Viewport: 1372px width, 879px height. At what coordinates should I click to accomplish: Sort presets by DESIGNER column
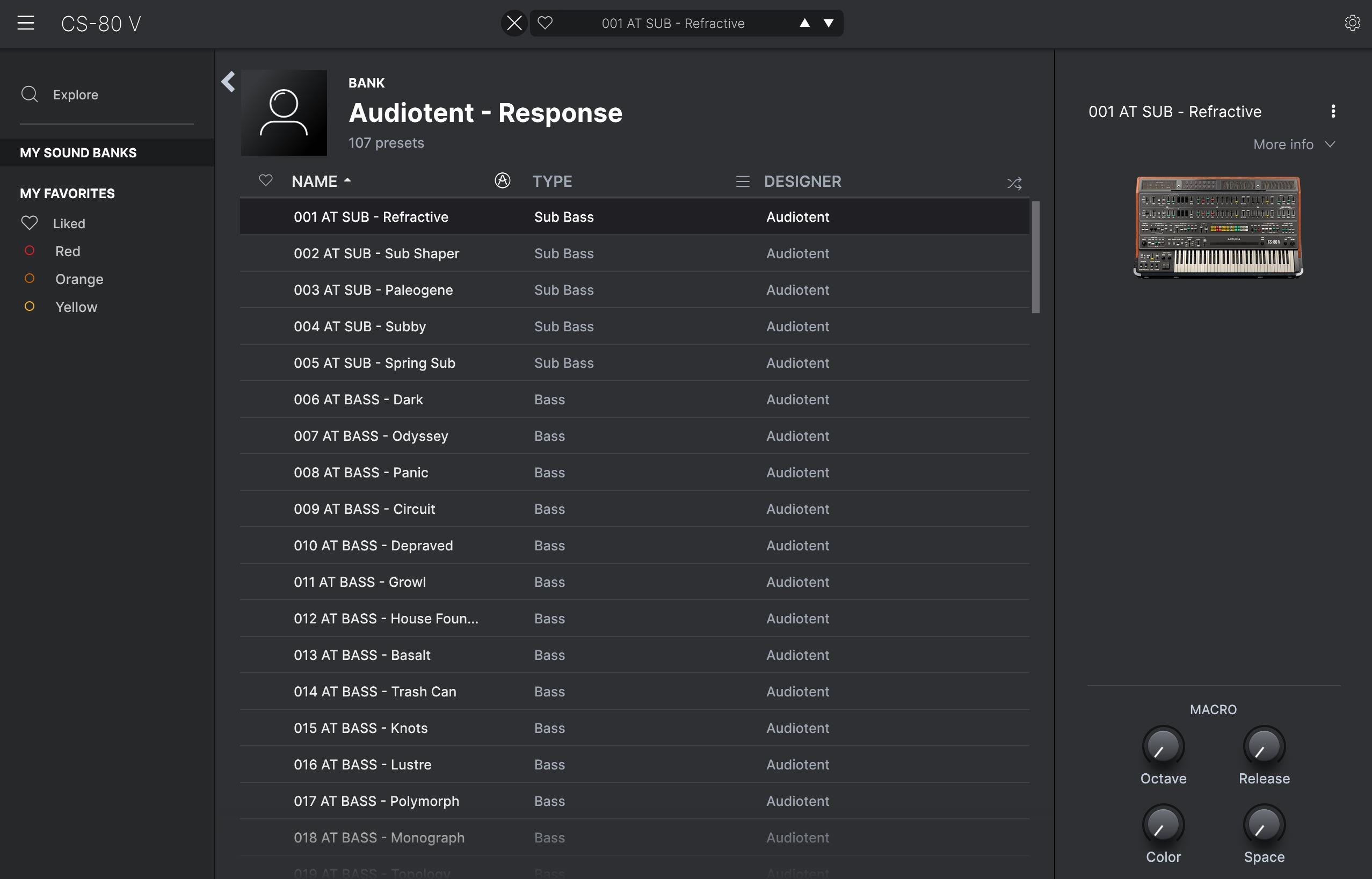pos(802,181)
